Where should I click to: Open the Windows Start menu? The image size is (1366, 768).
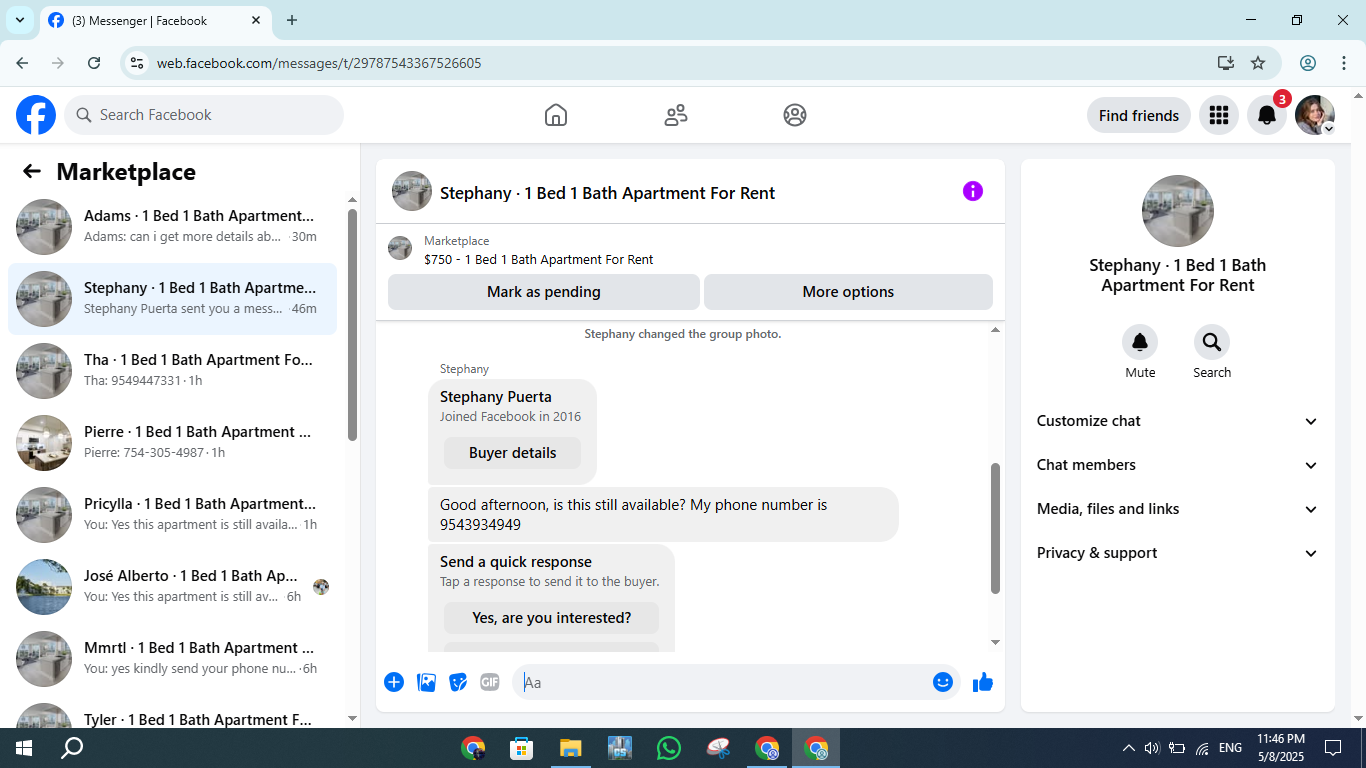click(x=24, y=748)
